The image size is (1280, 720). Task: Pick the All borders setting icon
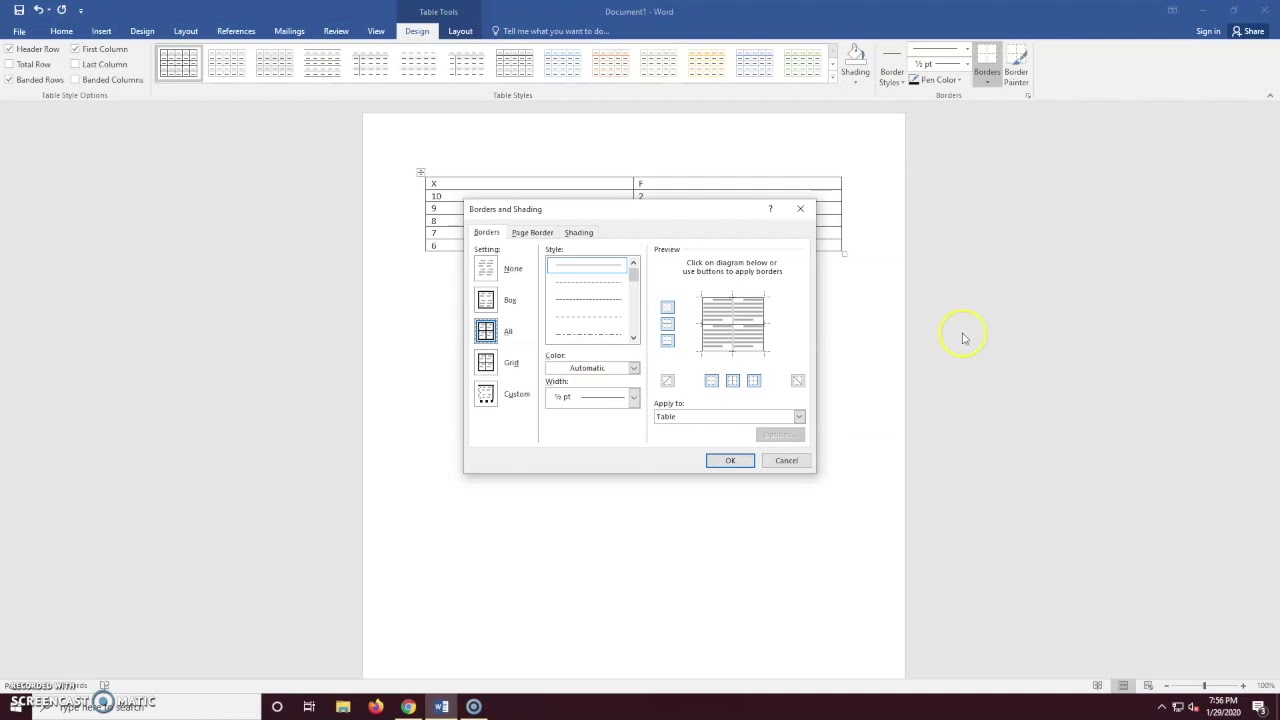(485, 331)
